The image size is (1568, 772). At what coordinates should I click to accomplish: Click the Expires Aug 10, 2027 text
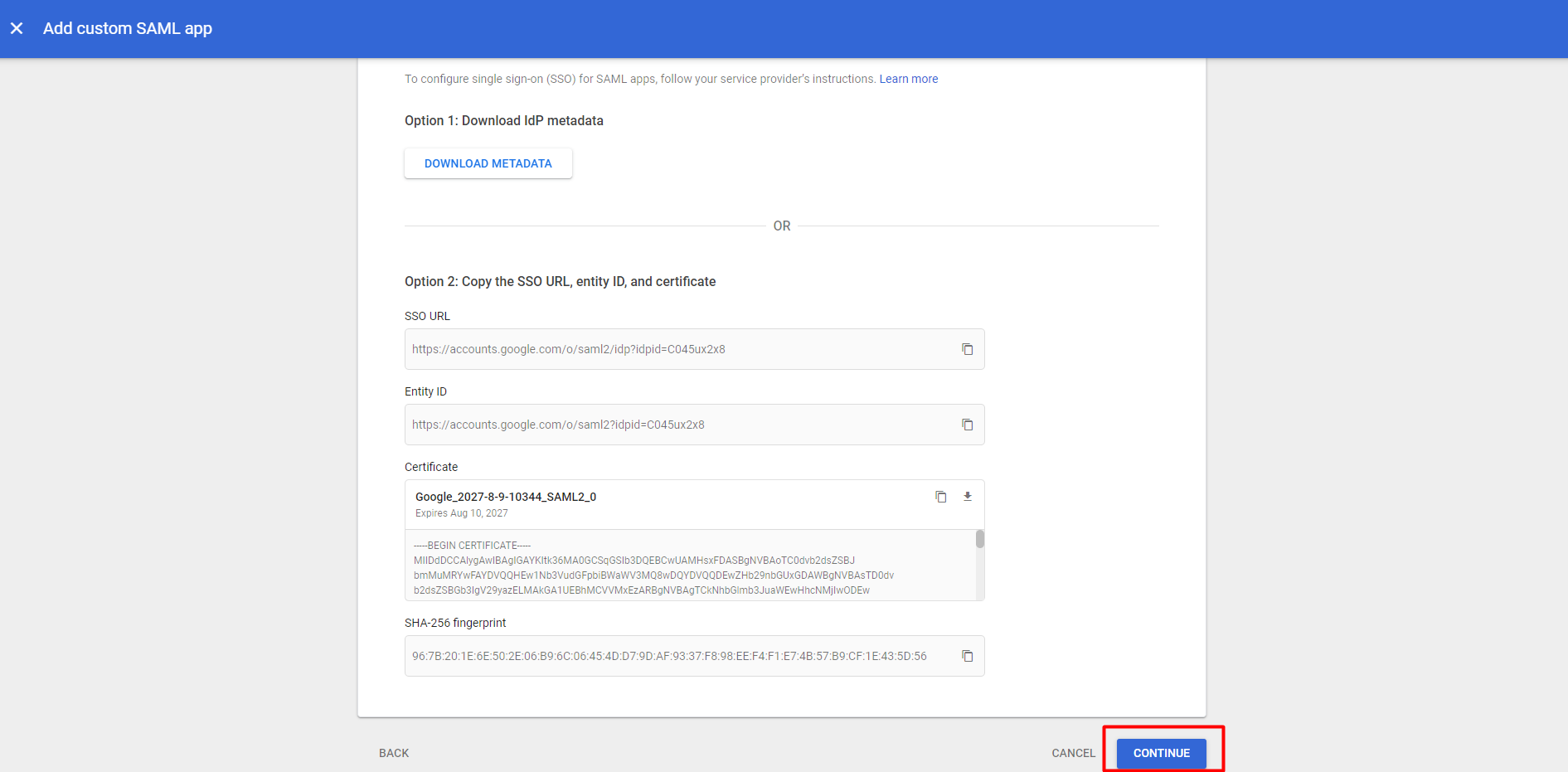tap(461, 513)
